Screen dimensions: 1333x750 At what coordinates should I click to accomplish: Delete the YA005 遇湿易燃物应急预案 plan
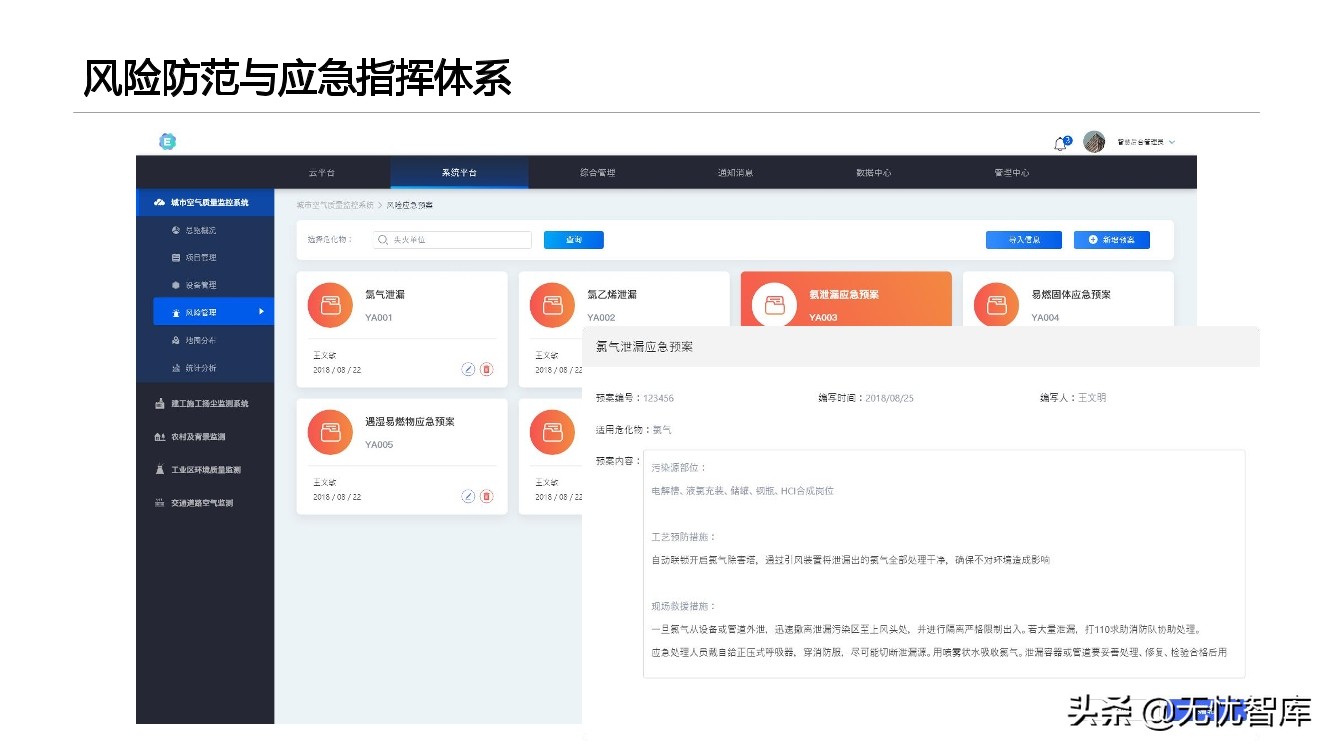(487, 496)
